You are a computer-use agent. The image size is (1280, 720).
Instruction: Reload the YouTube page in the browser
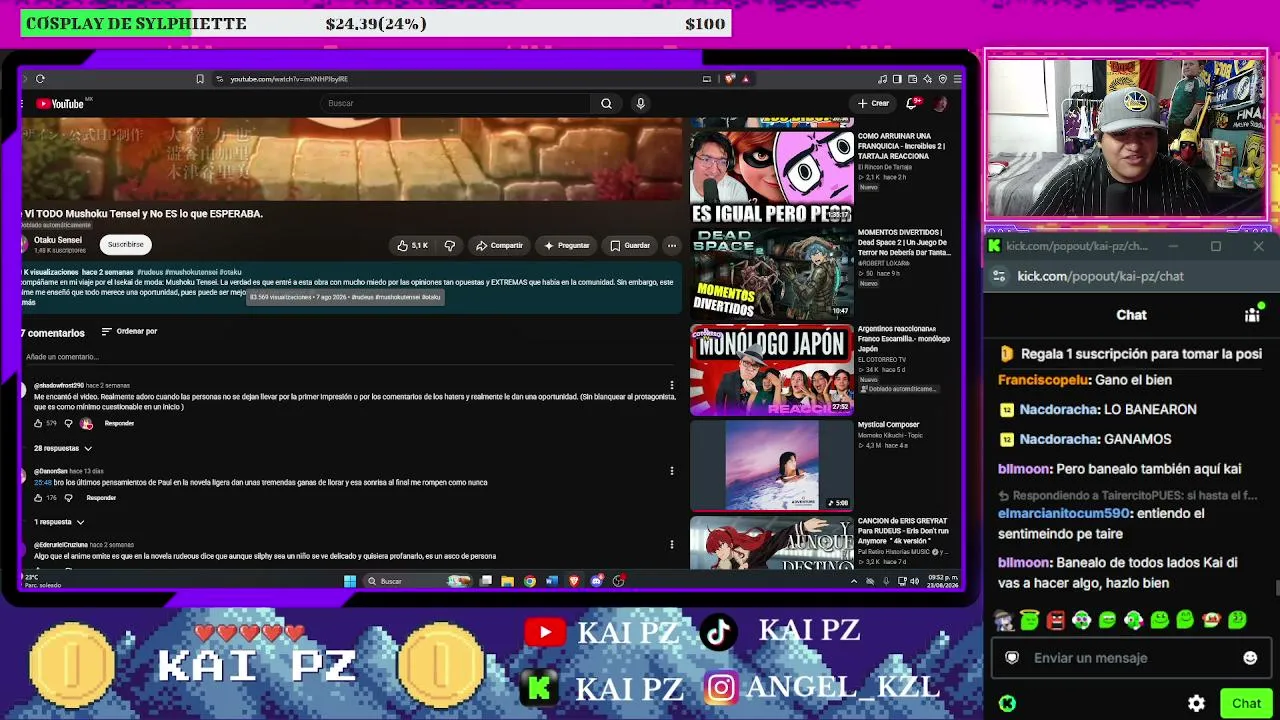(x=40, y=79)
